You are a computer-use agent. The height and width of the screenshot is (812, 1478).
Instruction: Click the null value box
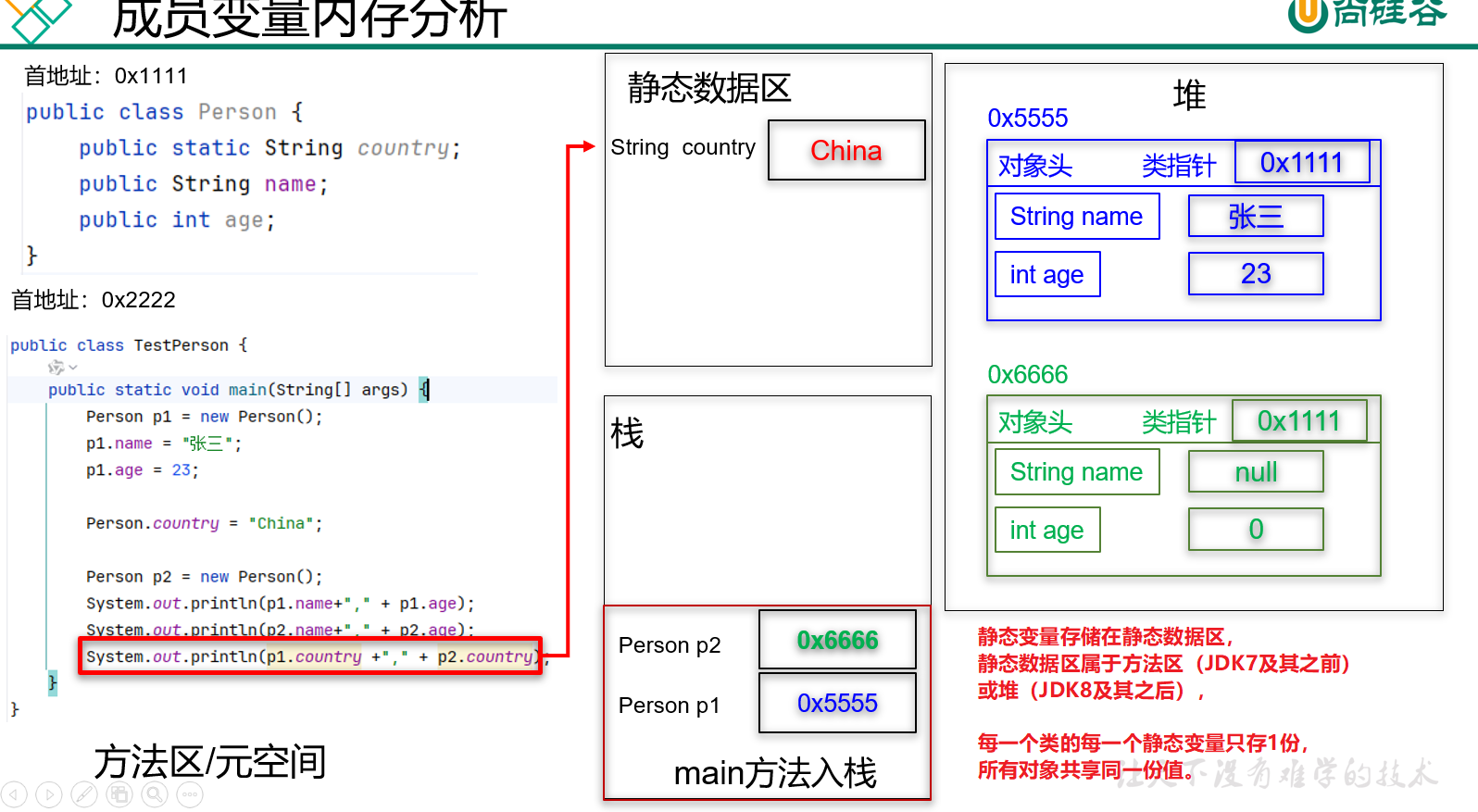coord(1256,472)
